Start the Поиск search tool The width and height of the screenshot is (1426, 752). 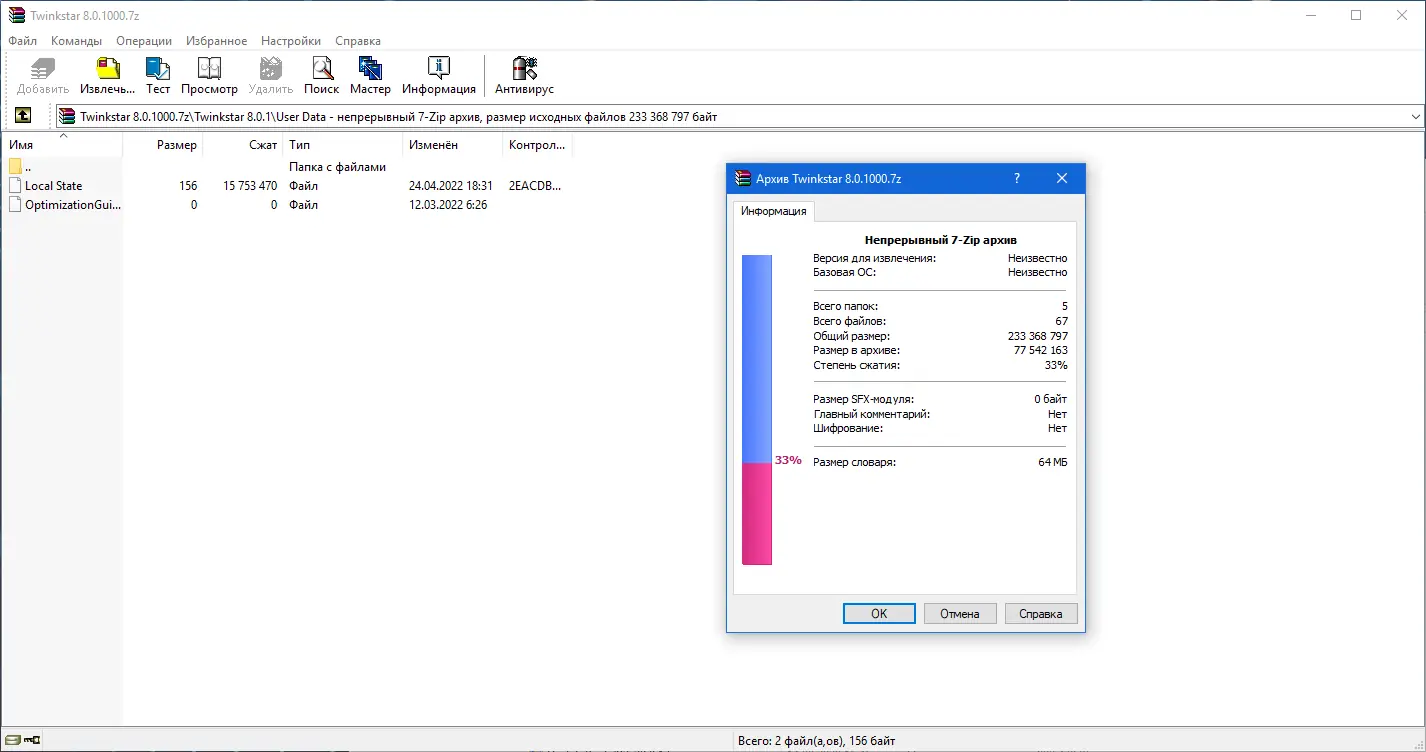321,73
